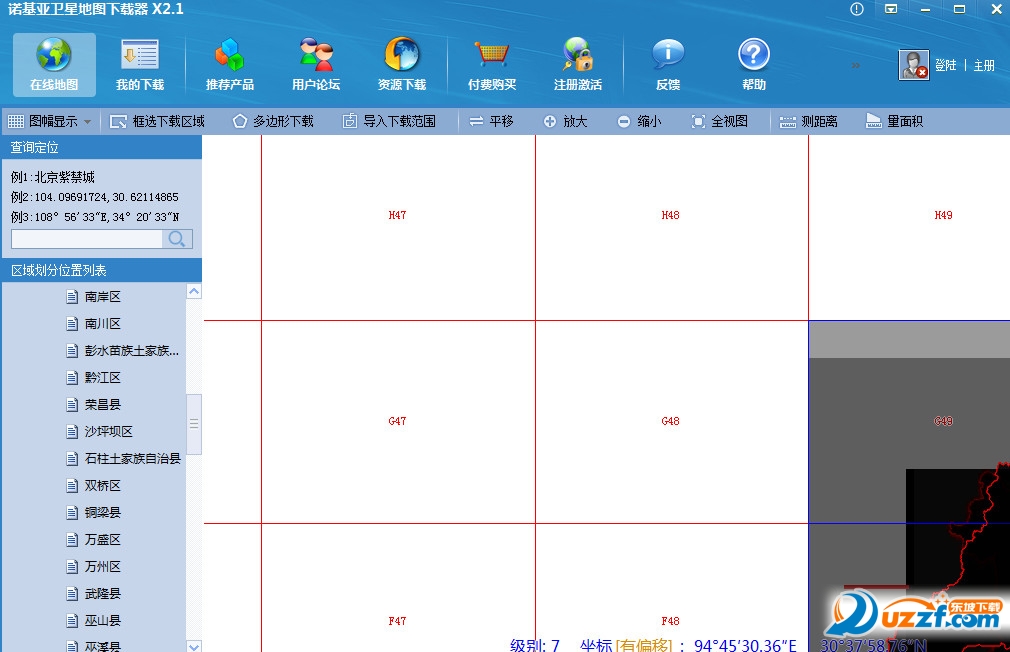Select 沙坪坝区 in the region list
This screenshot has height=652, width=1010.
coord(99,432)
